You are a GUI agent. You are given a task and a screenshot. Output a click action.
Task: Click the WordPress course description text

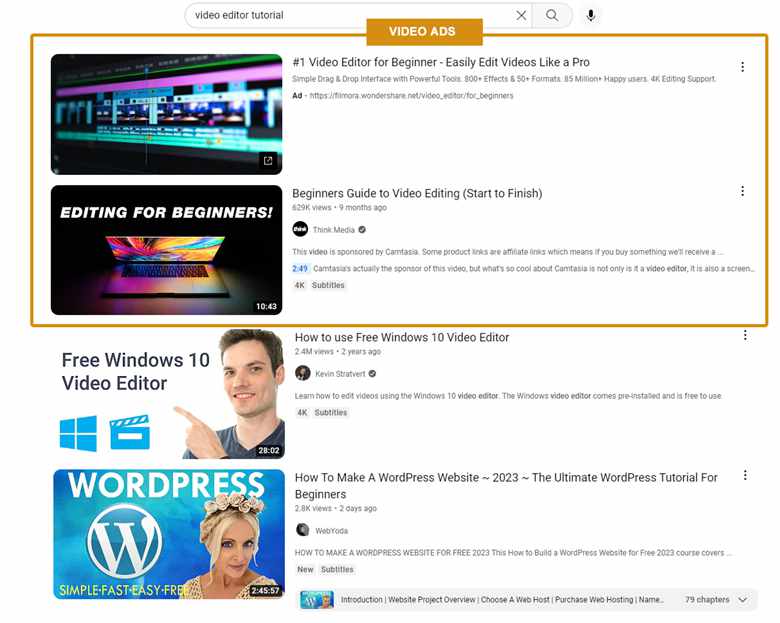513,553
